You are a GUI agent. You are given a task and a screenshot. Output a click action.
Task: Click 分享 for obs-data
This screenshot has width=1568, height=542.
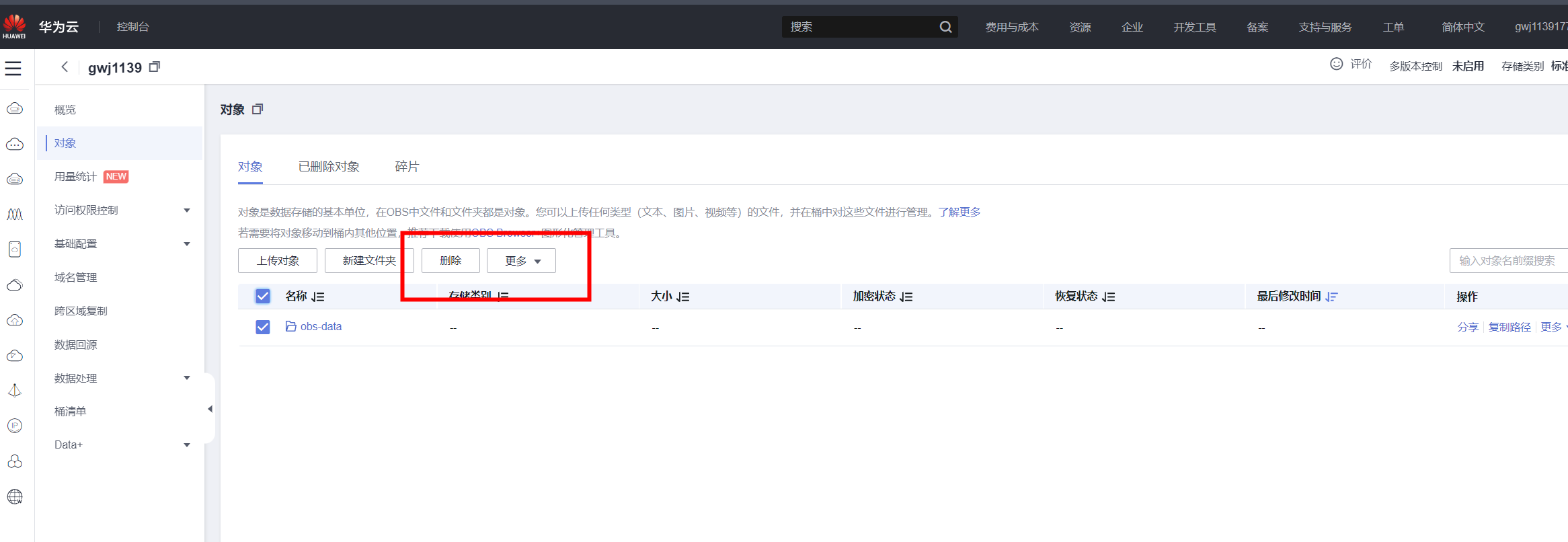[x=1468, y=327]
